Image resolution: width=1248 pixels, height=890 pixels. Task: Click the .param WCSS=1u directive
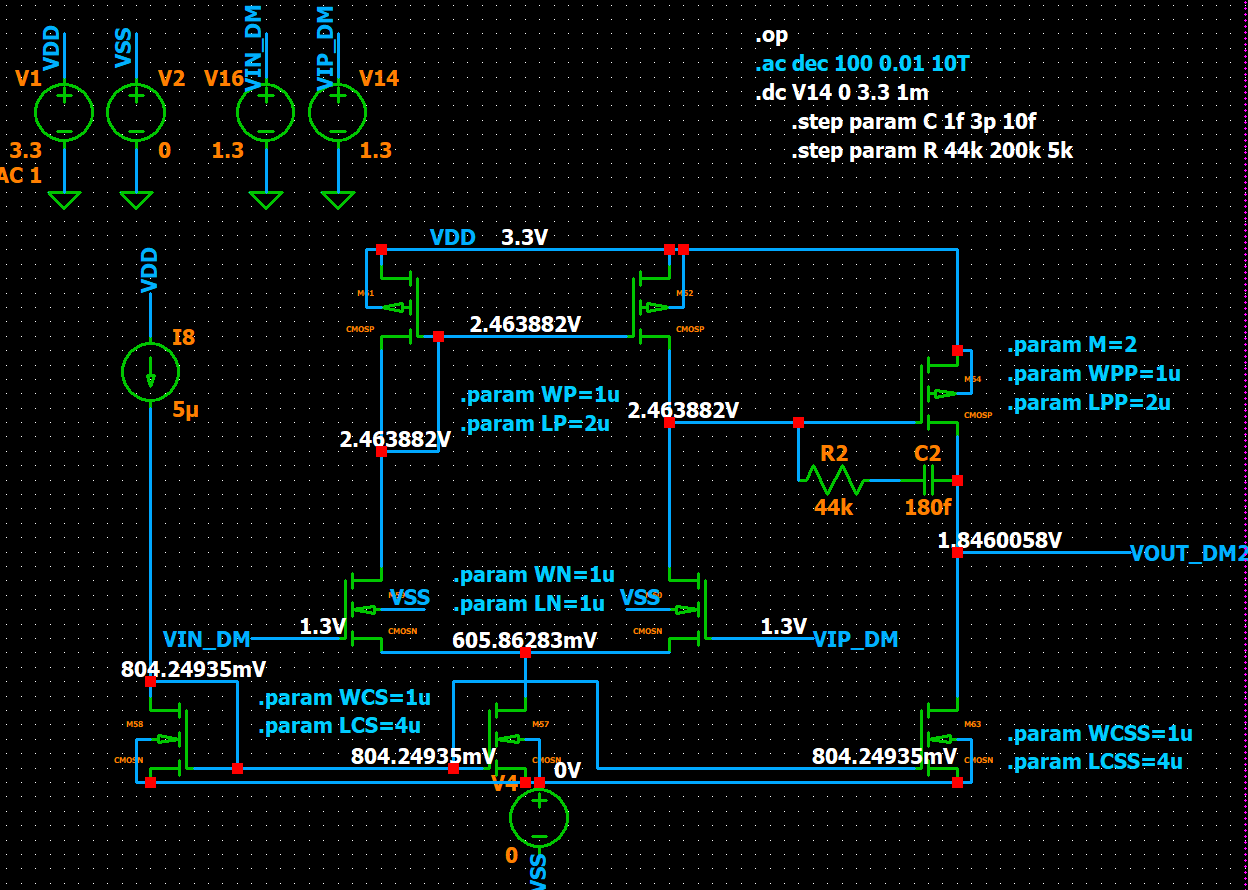point(1100,733)
